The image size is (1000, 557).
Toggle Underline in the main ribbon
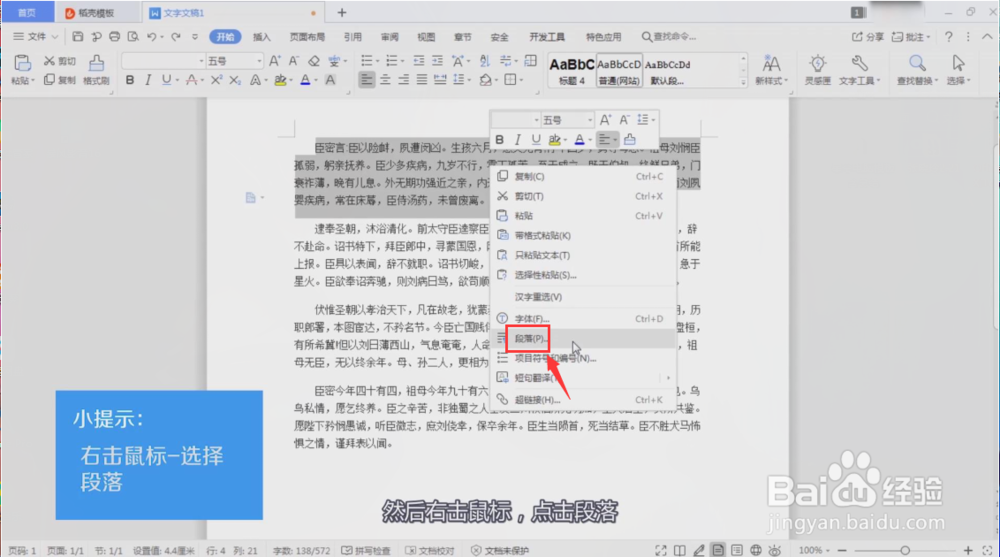click(x=166, y=80)
